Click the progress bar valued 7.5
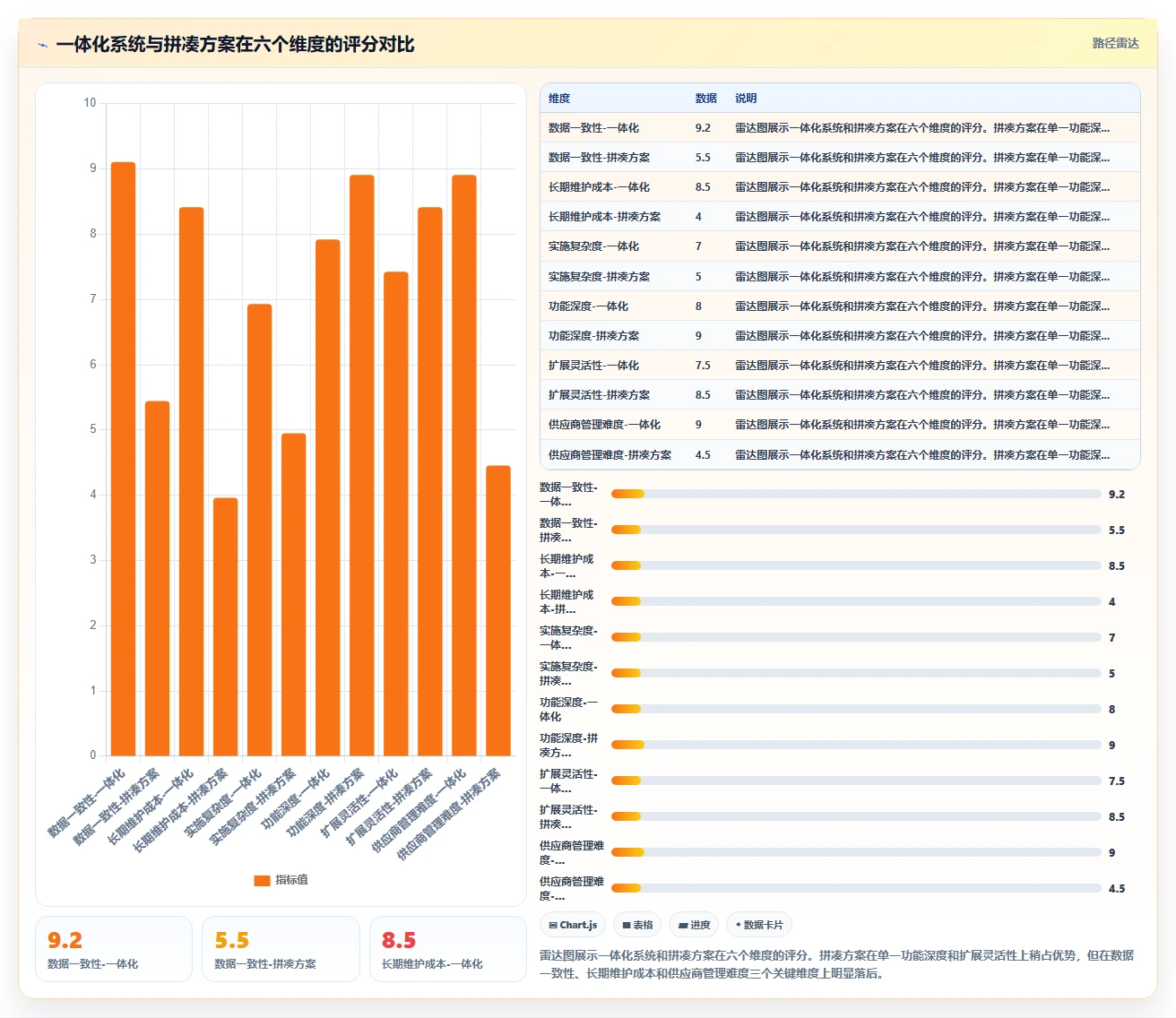Image resolution: width=1176 pixels, height=1018 pixels. [x=856, y=781]
